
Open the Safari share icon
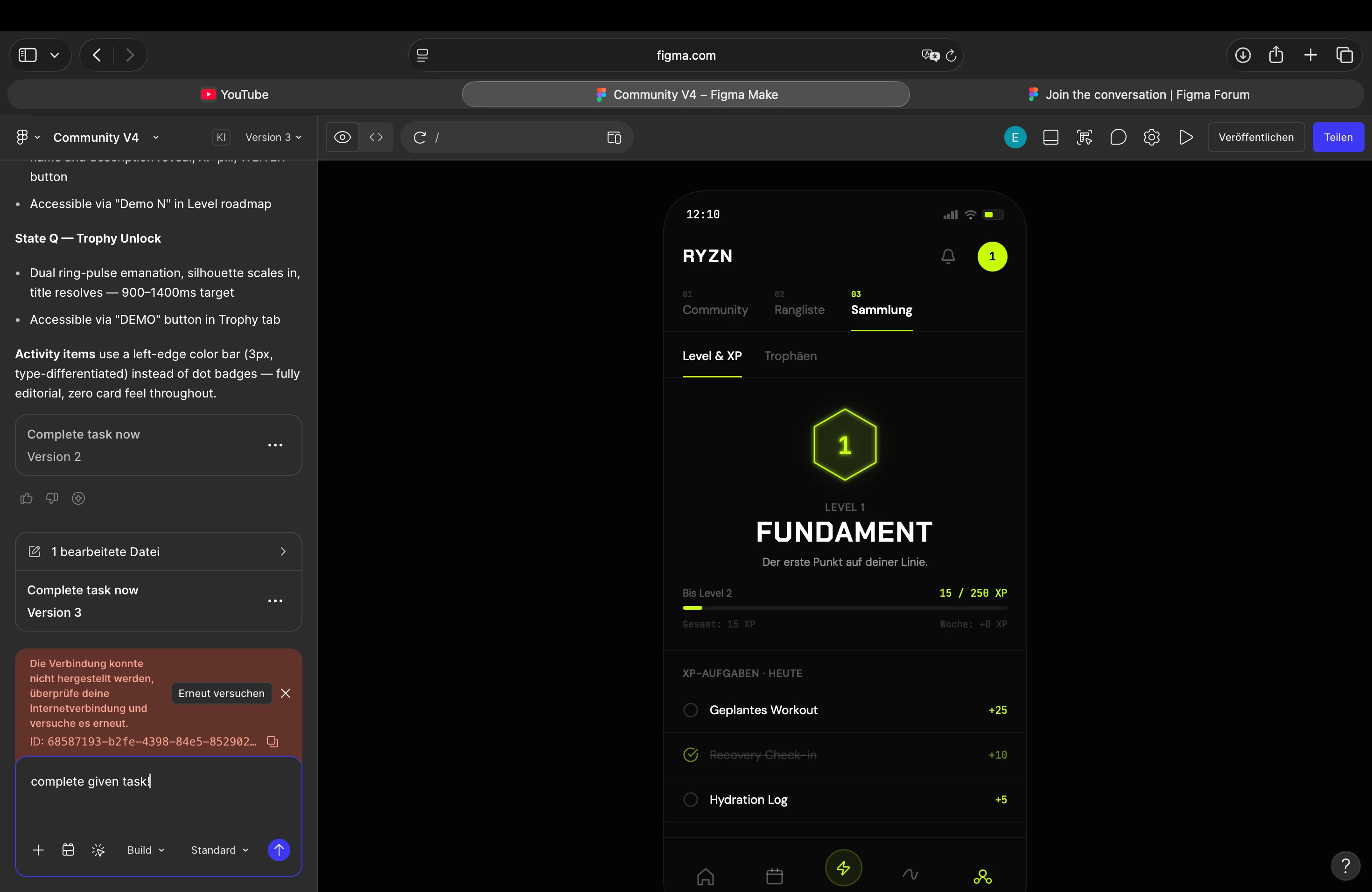point(1276,55)
